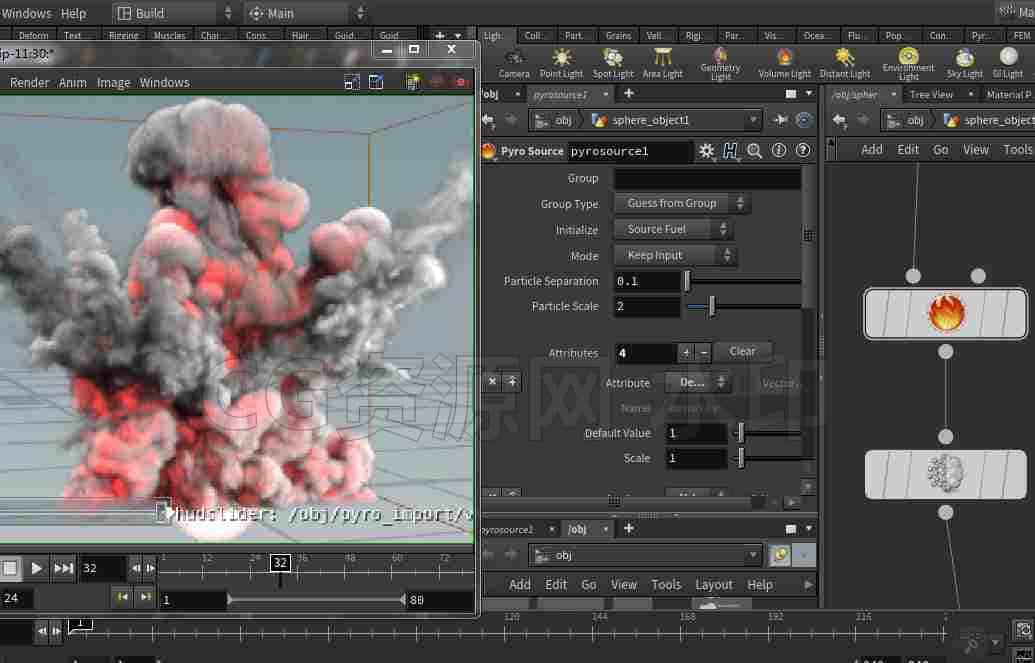Create an Environment Light from the shelf
This screenshot has width=1035, height=663.
tap(908, 63)
